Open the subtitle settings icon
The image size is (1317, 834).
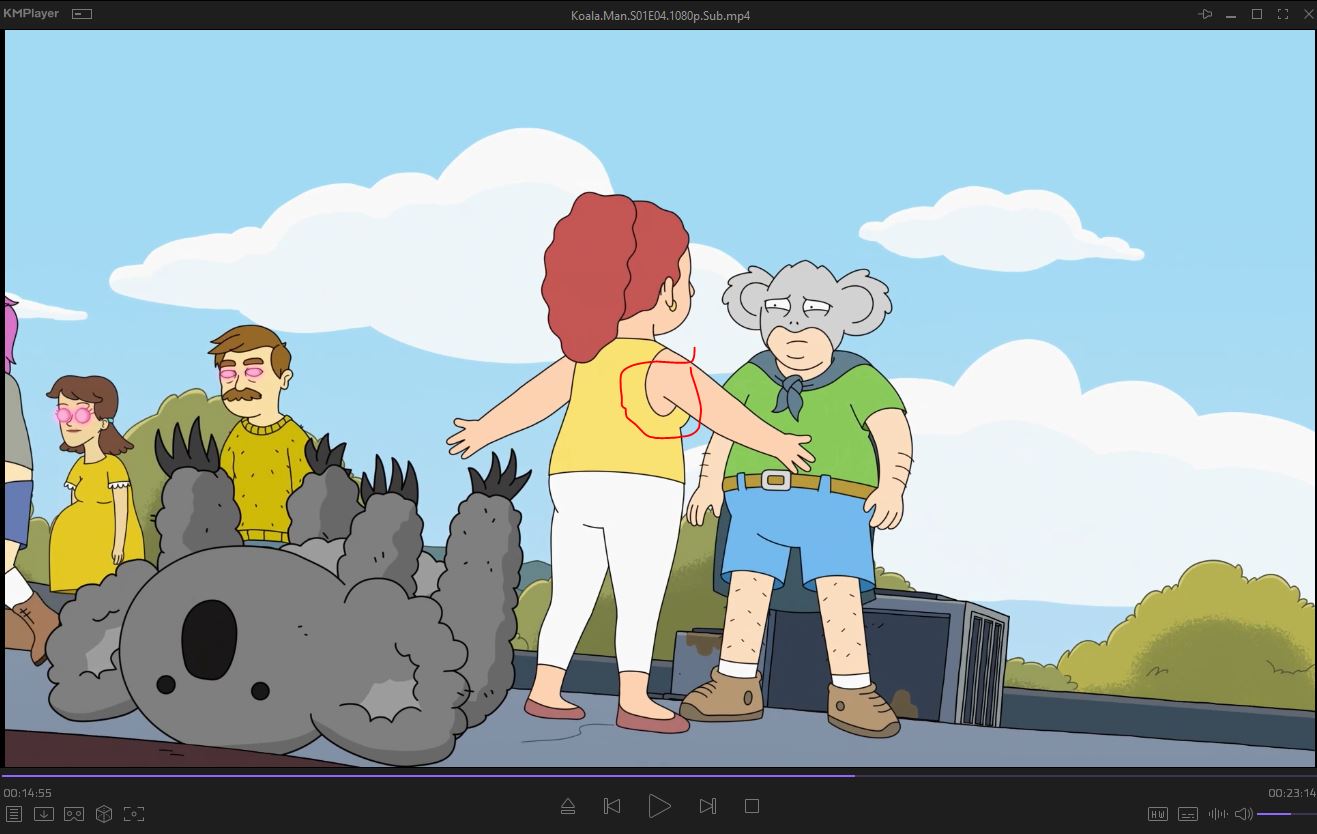(1188, 814)
